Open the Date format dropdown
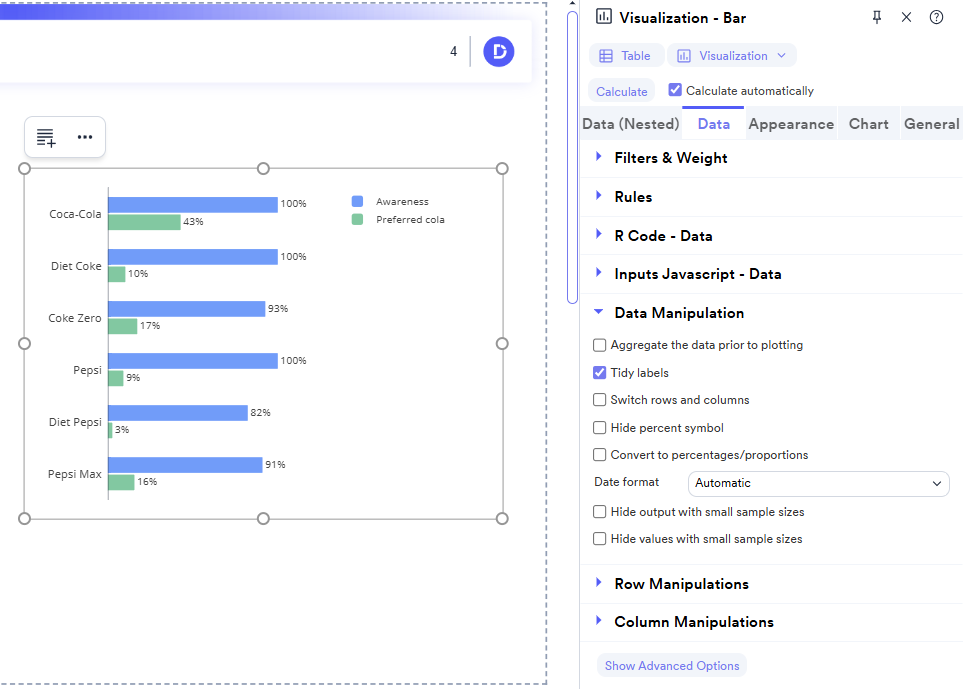The width and height of the screenshot is (963, 689). [818, 483]
